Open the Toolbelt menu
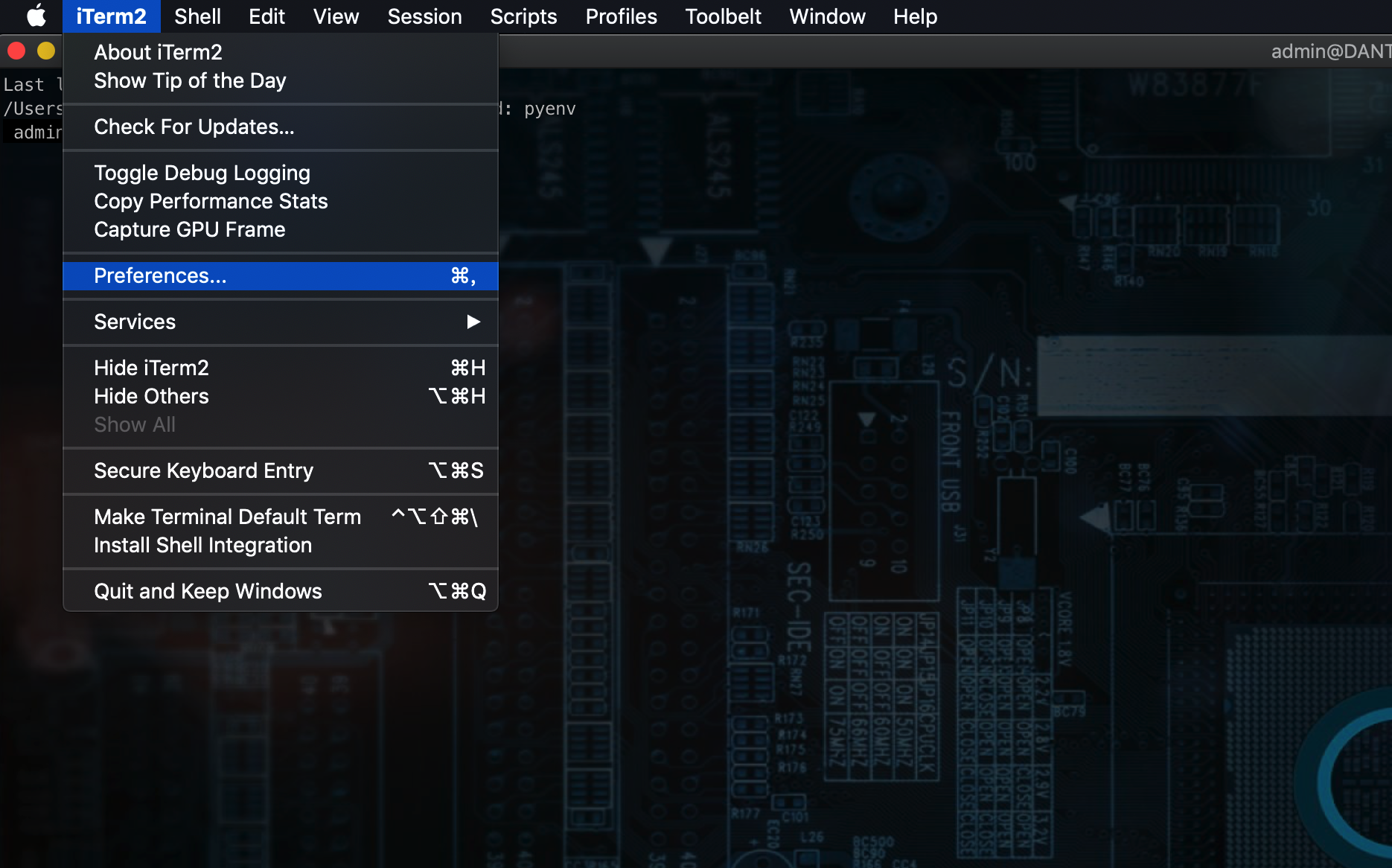 [723, 16]
